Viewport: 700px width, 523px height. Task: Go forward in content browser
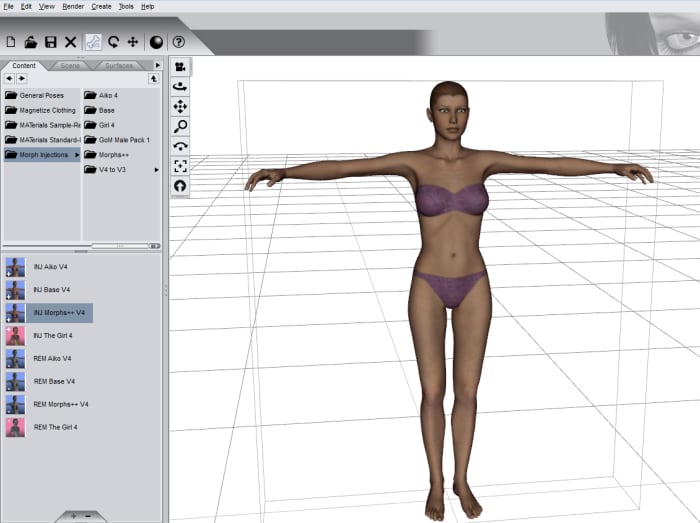(21, 79)
